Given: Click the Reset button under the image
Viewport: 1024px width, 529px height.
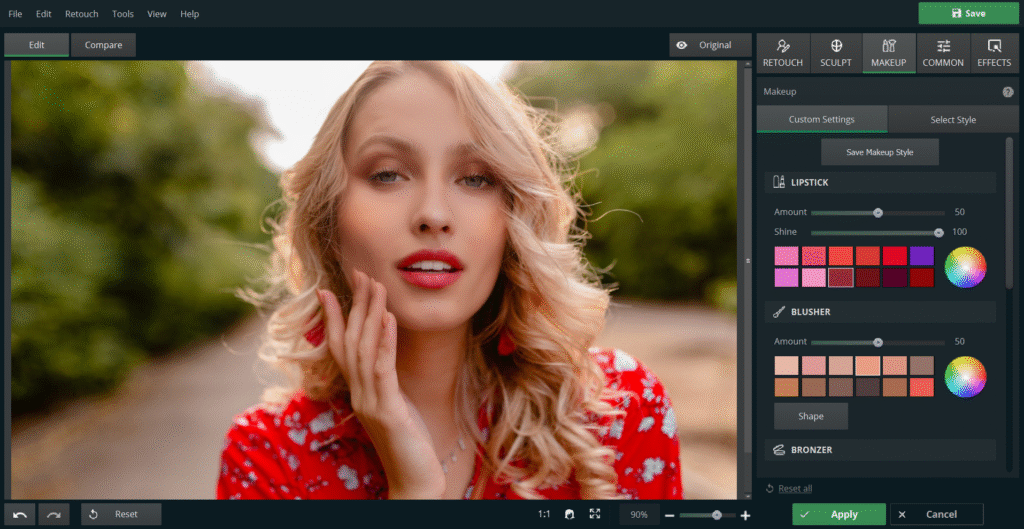Looking at the screenshot, I should (x=121, y=515).
